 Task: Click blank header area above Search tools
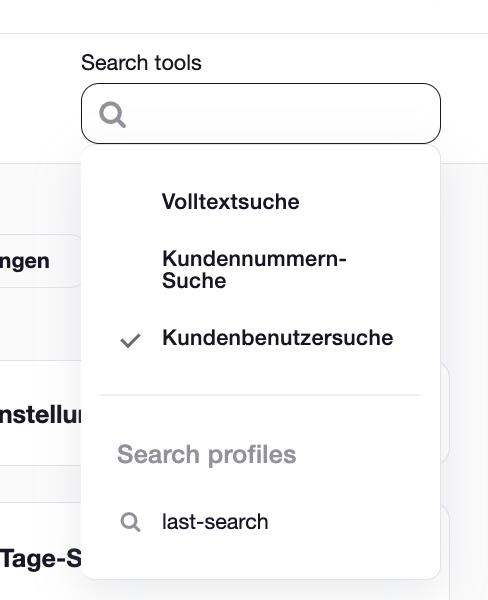click(244, 16)
